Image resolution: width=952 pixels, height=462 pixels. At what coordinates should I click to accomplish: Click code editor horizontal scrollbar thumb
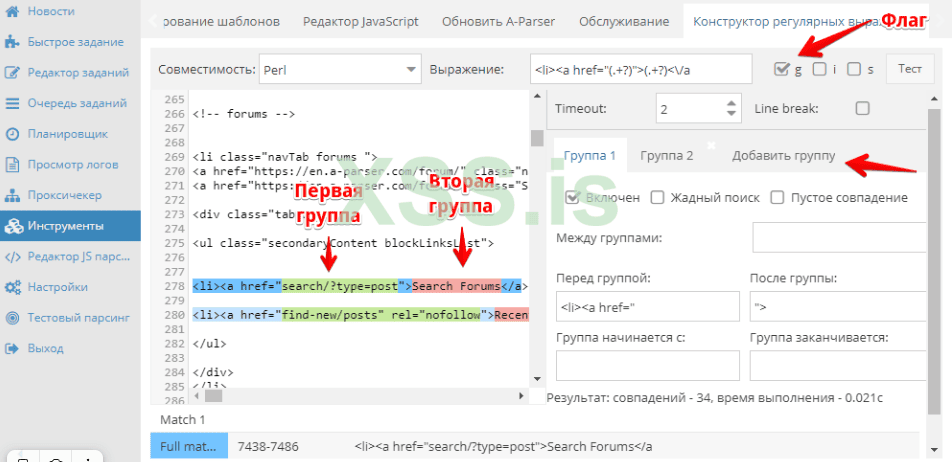click(x=214, y=396)
